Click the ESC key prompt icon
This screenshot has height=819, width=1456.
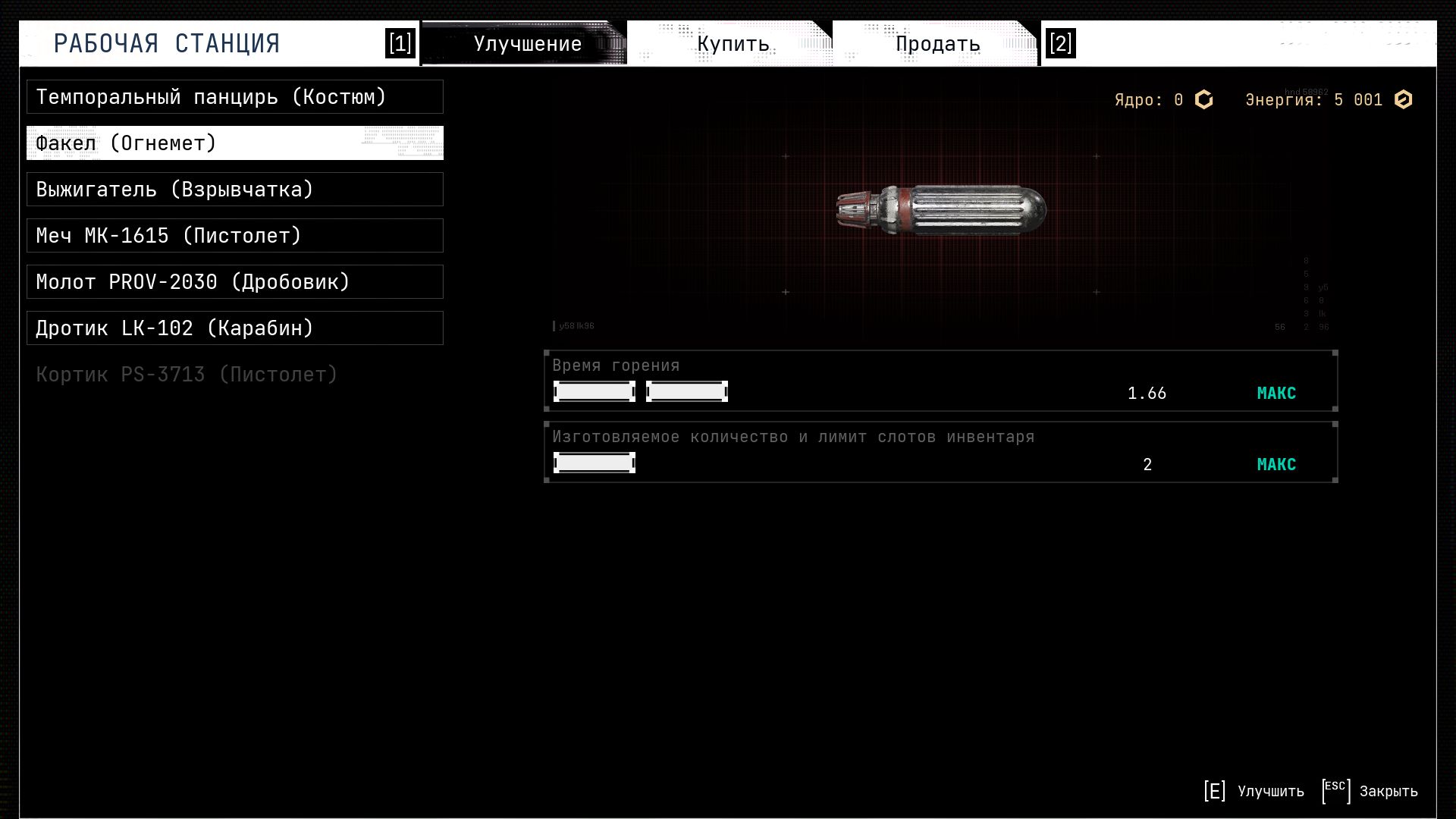[x=1335, y=790]
